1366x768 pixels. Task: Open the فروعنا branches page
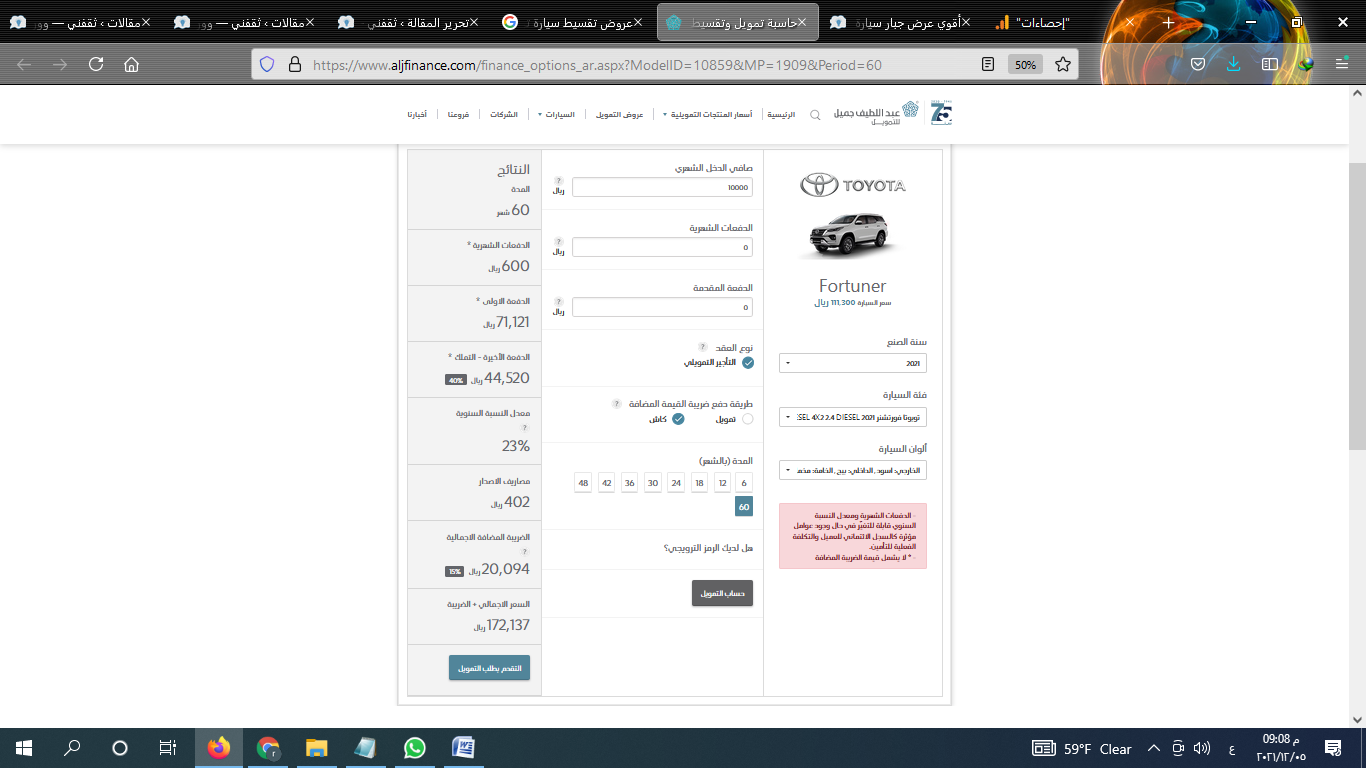pos(459,115)
